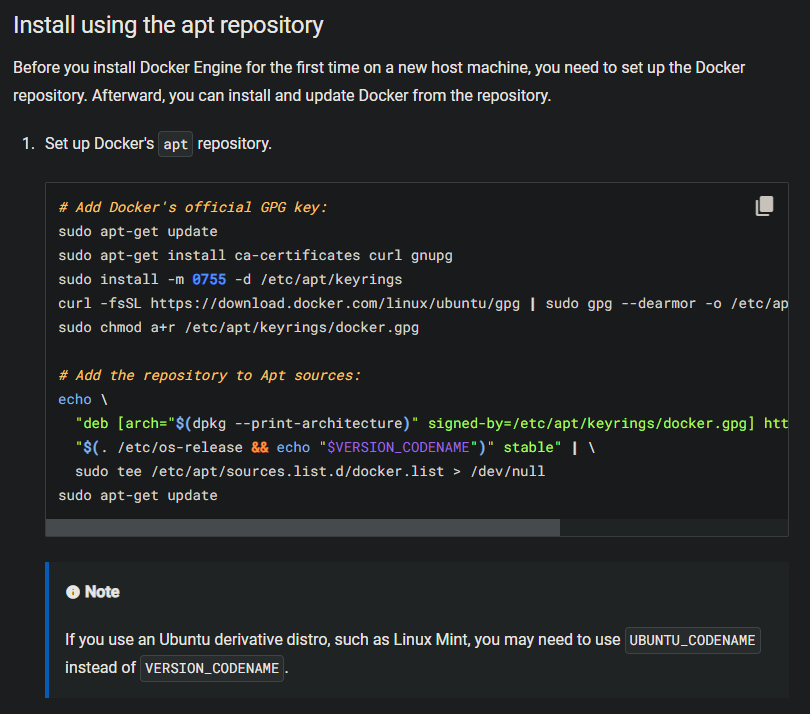This screenshot has width=810, height=714.
Task: Click the "echo \" line
Action: (x=83, y=399)
